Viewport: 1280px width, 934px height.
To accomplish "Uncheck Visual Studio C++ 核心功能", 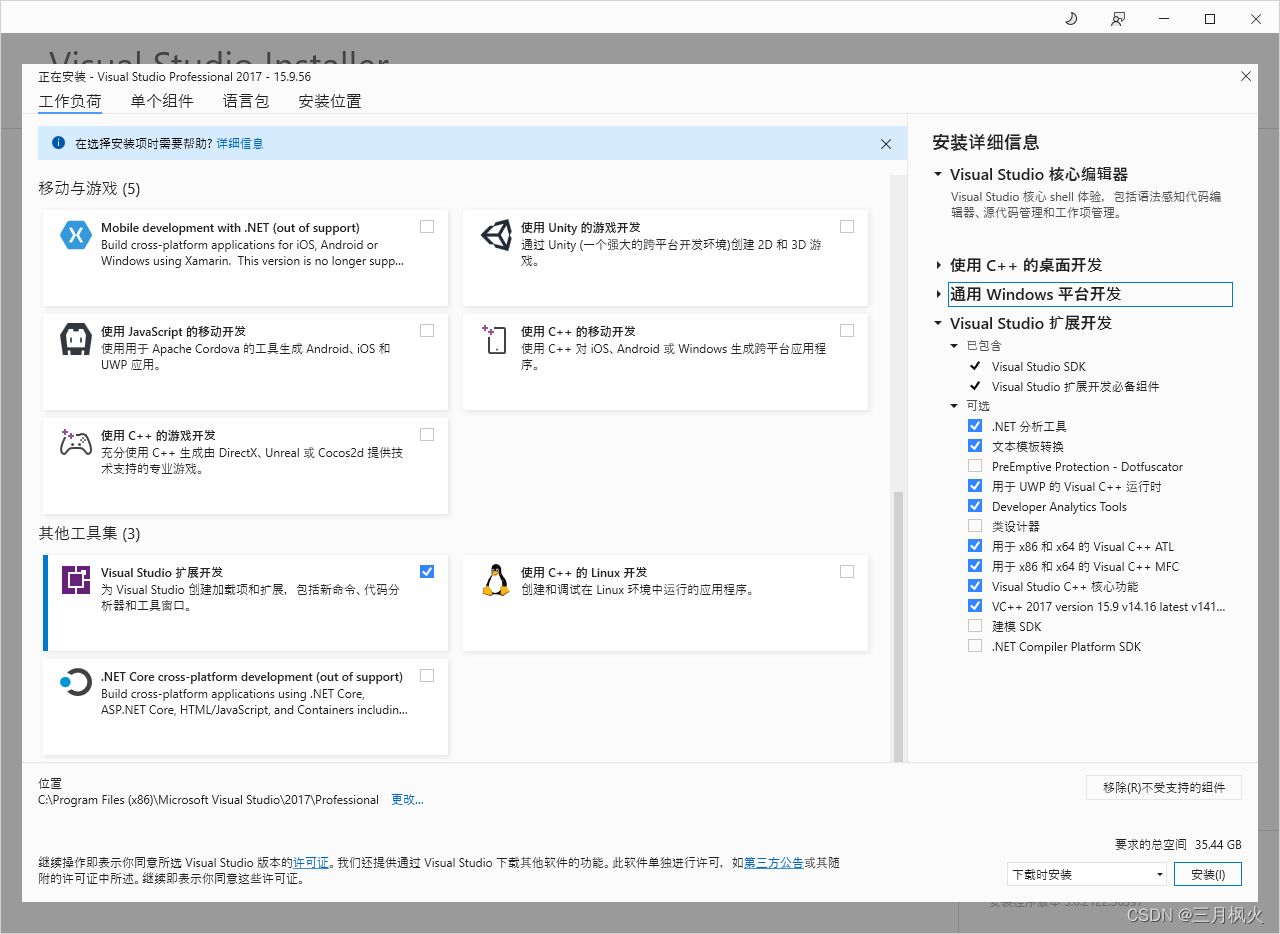I will tap(975, 586).
